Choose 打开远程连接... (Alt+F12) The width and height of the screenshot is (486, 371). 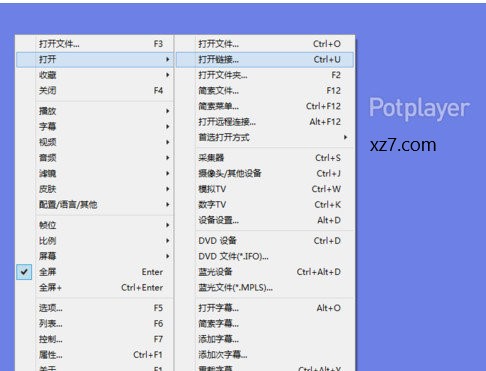pos(265,122)
